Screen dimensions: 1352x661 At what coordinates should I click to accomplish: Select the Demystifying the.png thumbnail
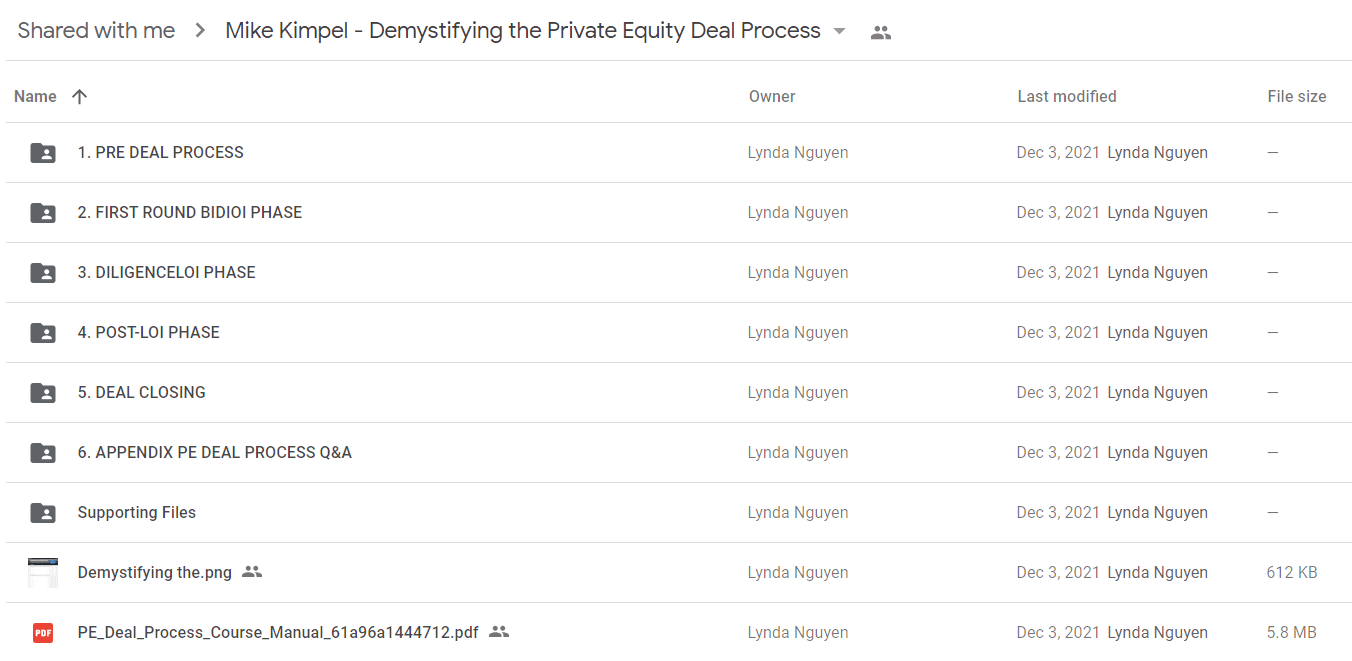click(43, 573)
